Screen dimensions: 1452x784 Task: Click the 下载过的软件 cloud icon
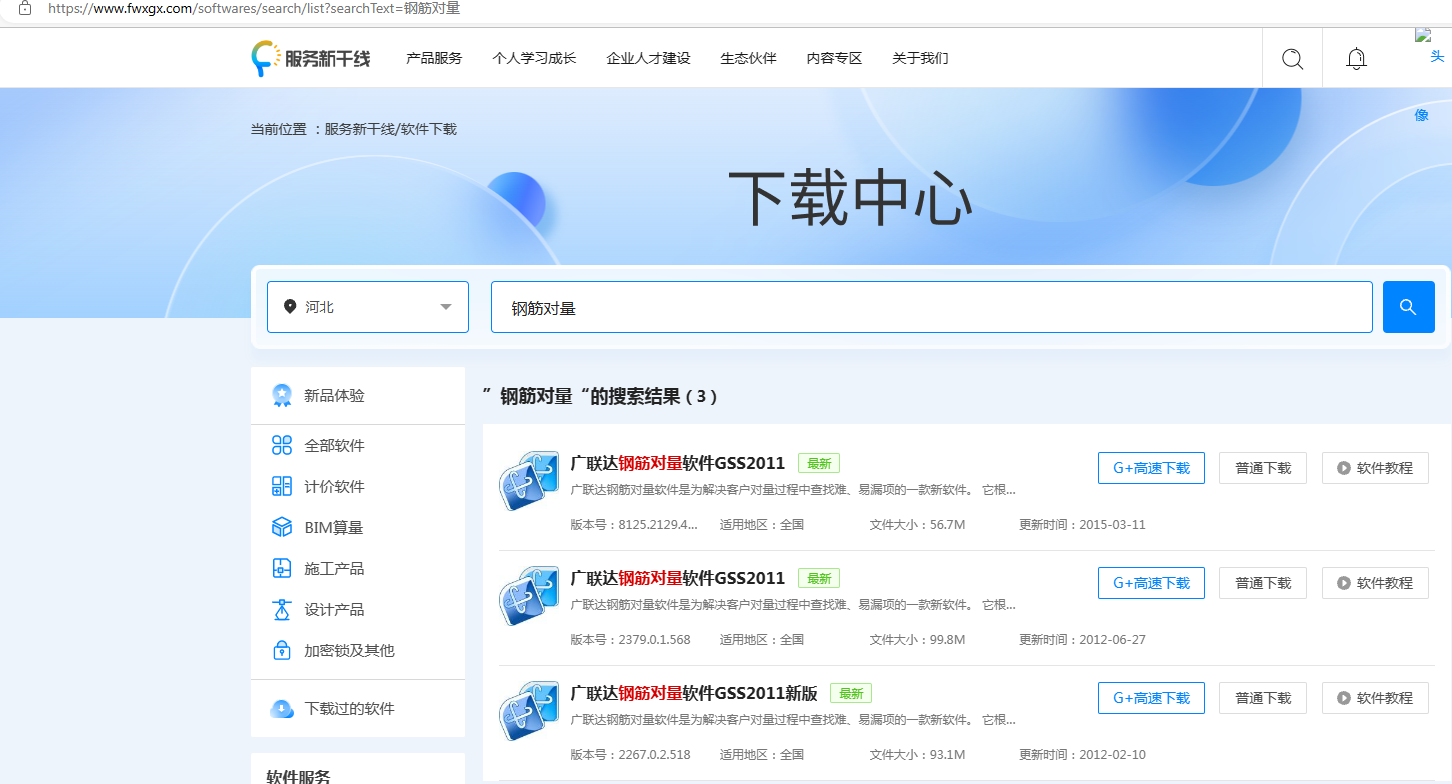[x=282, y=708]
